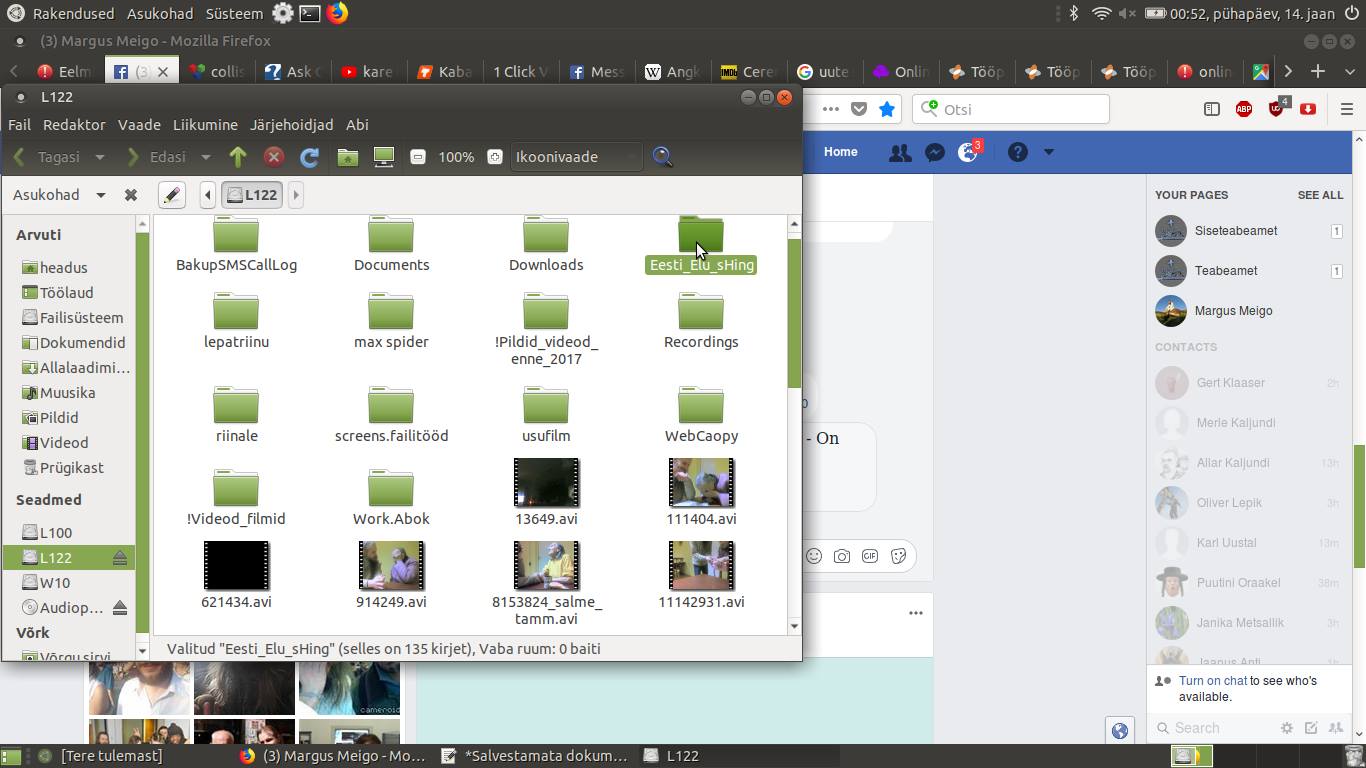Click the SEE ALL pages link

(x=1320, y=195)
